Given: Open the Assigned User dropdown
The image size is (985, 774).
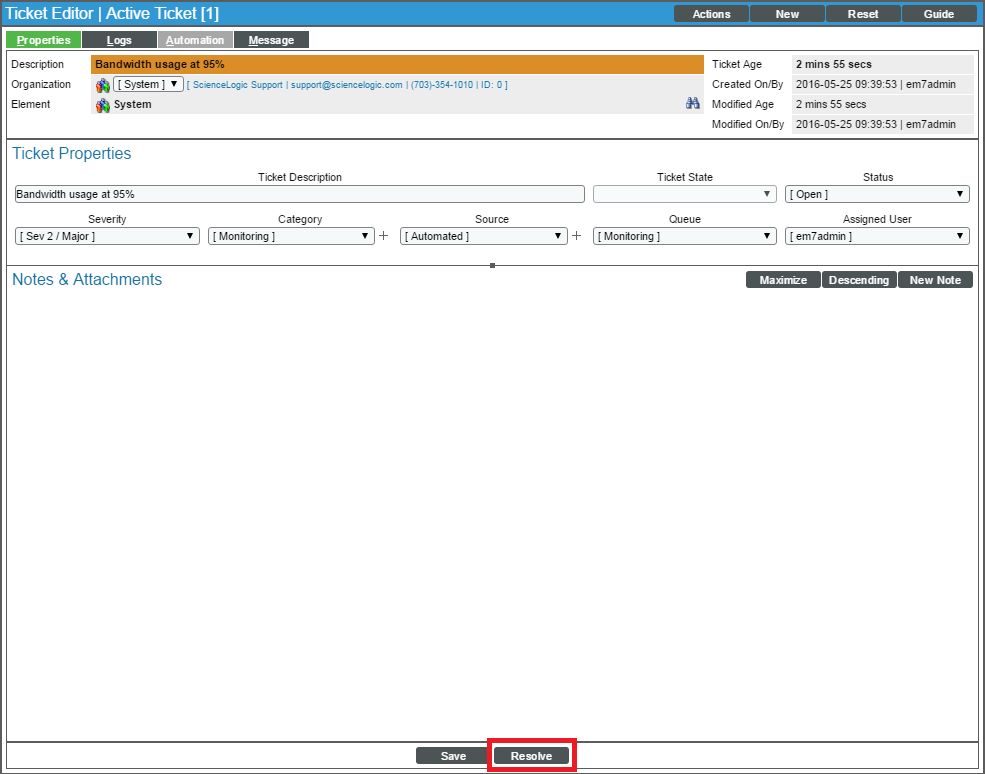Looking at the screenshot, I should [877, 236].
